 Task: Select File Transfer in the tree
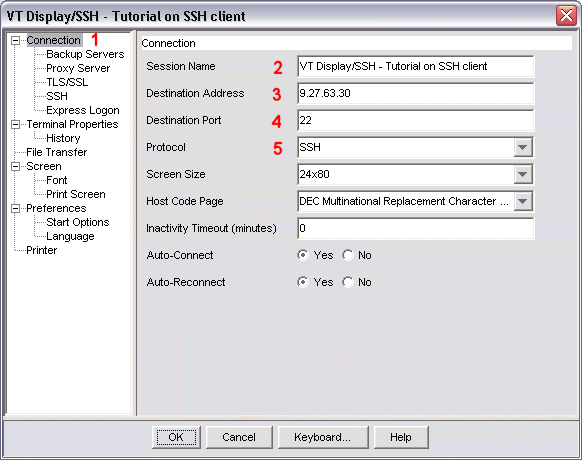[x=56, y=152]
